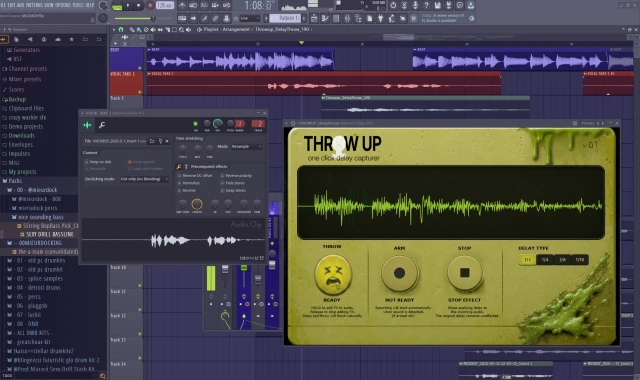Toggle Fade stereo option
Image resolution: width=640 pixels, height=380 pixels.
pyautogui.click(x=233, y=183)
